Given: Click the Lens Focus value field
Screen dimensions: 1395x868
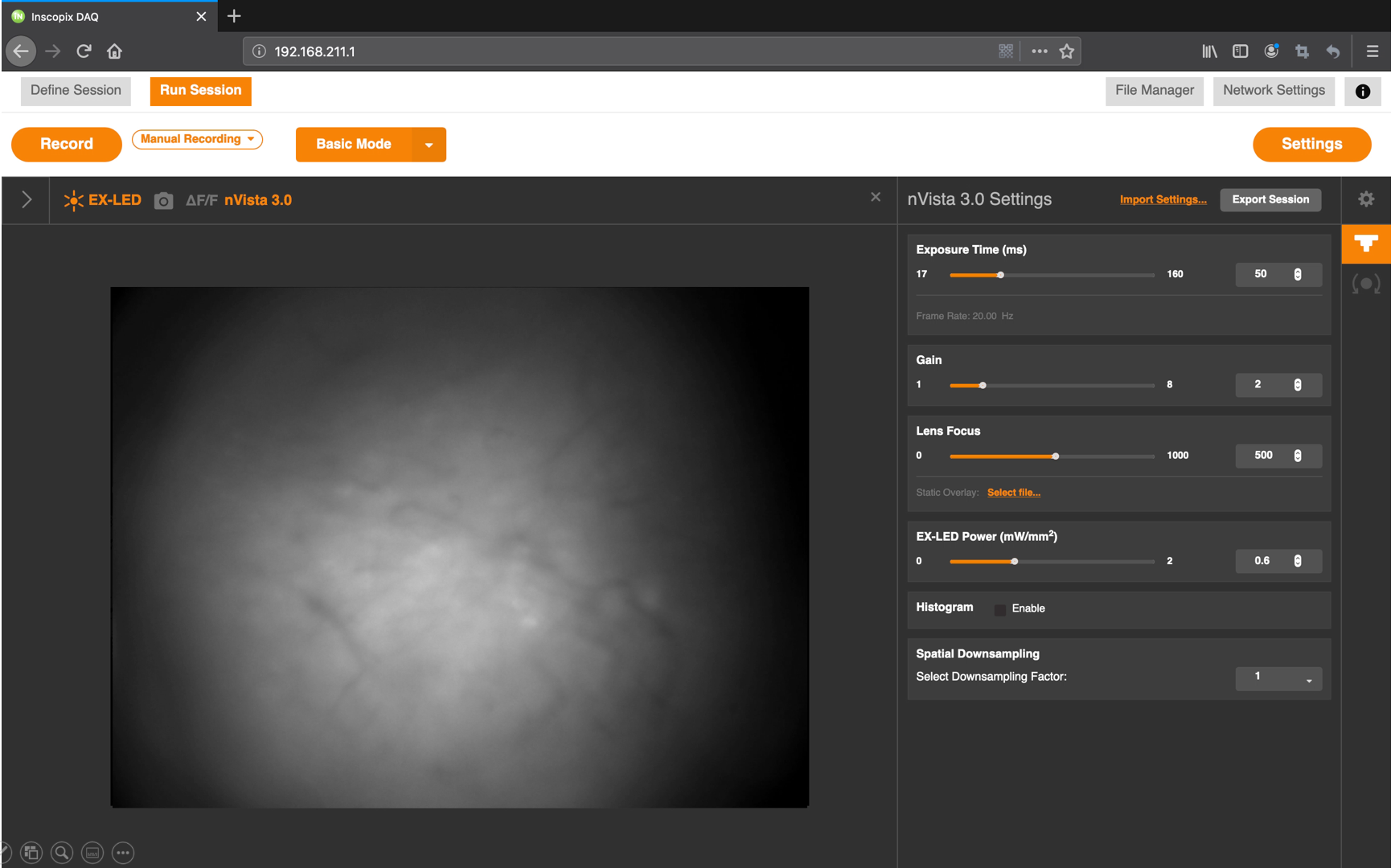Looking at the screenshot, I should point(1263,456).
